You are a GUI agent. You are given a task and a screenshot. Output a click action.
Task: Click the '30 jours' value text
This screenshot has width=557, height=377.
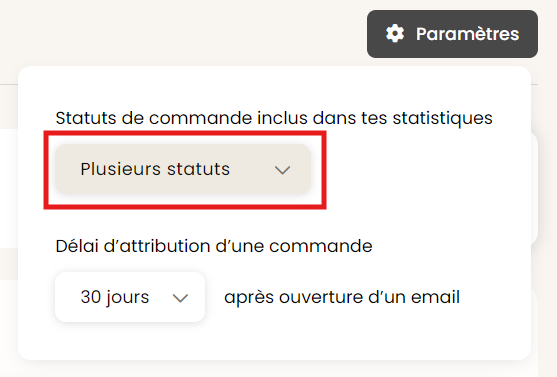pyautogui.click(x=115, y=297)
